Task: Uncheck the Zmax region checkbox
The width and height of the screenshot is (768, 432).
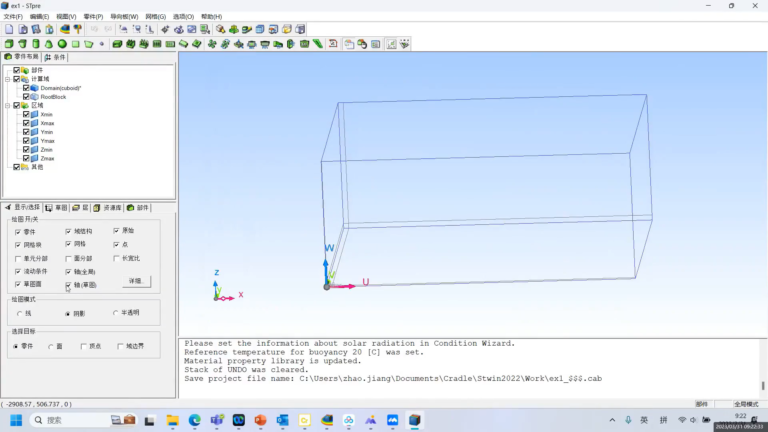Action: point(26,159)
